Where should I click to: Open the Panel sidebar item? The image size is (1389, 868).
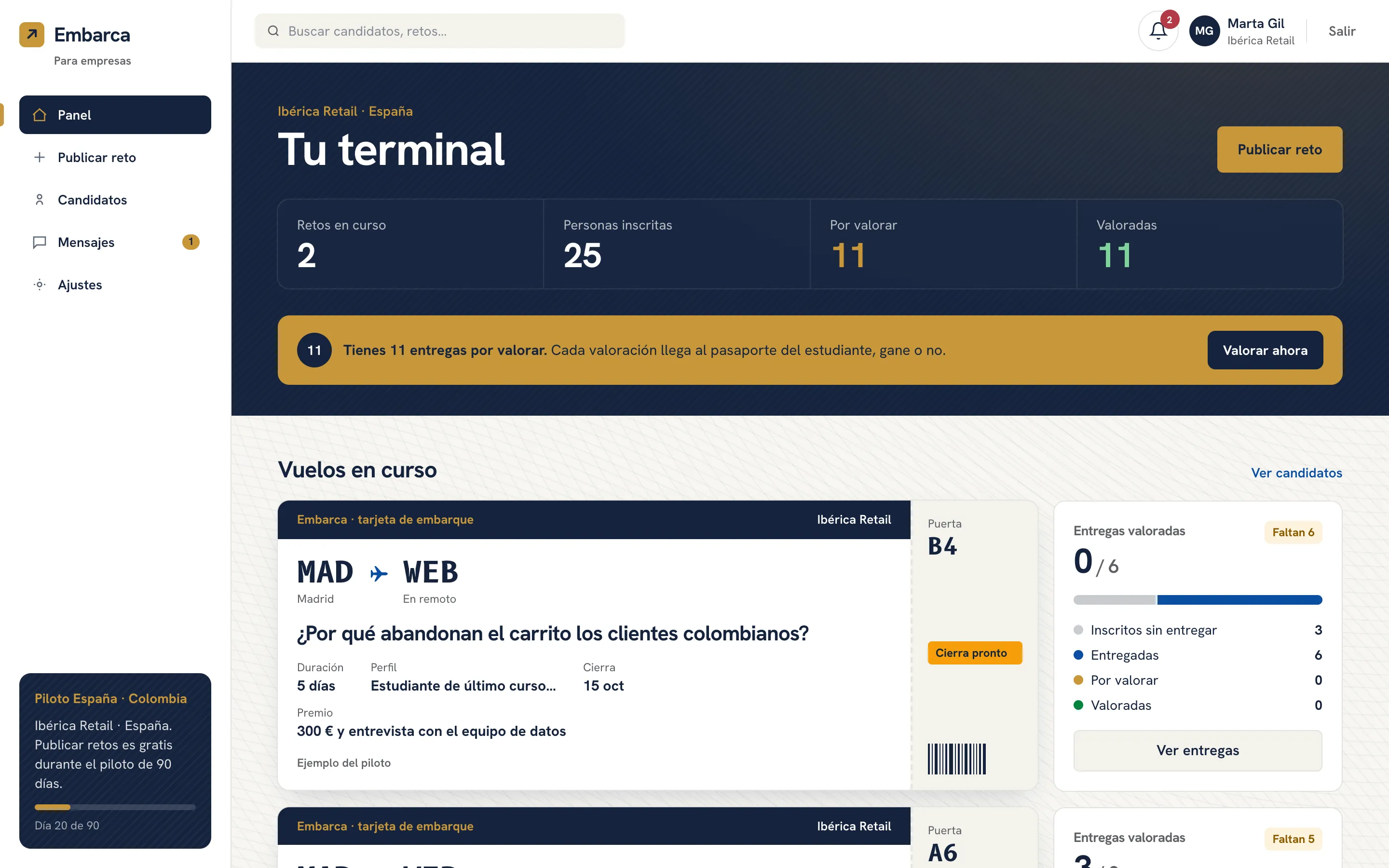[x=115, y=115]
